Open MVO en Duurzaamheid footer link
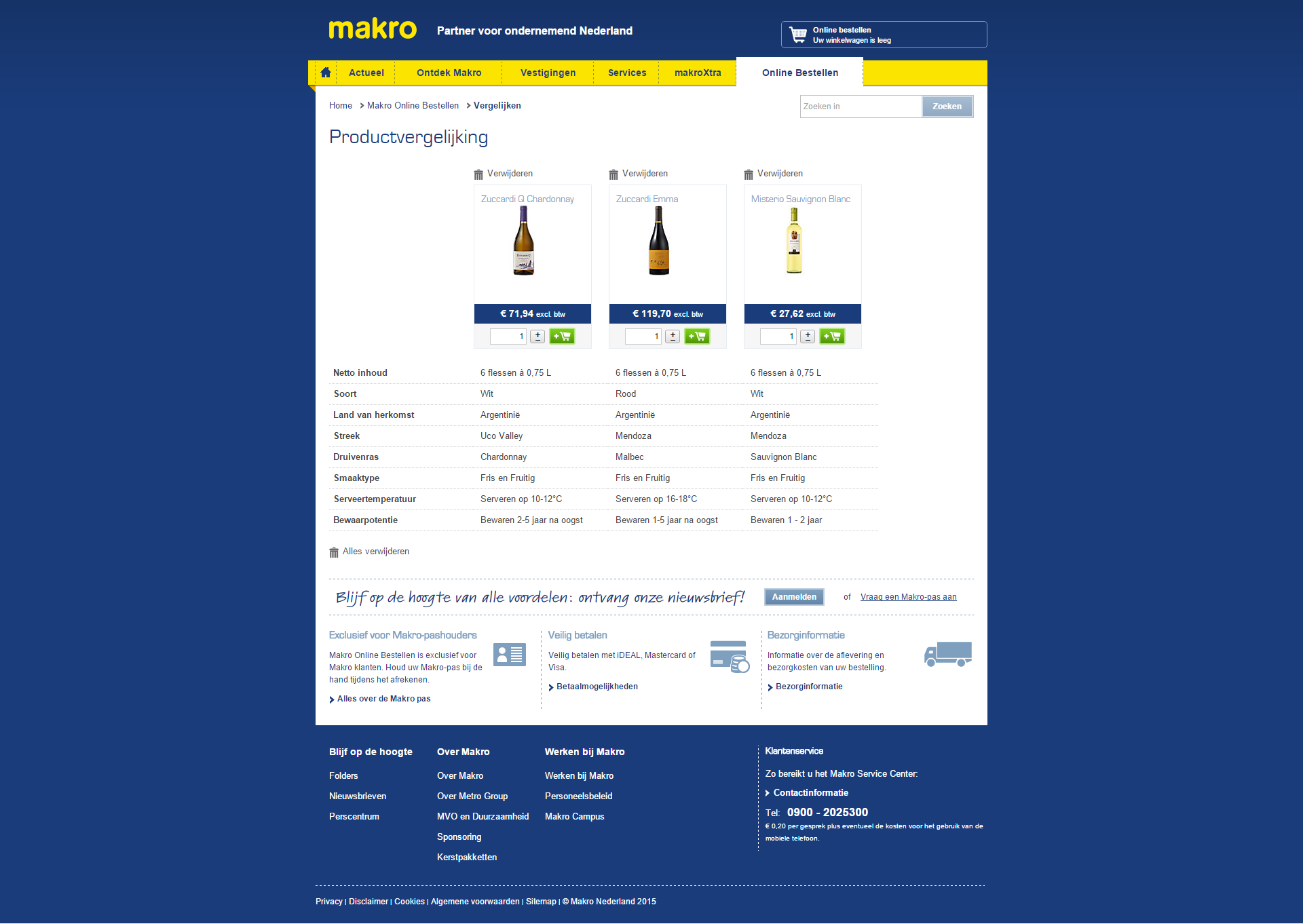Viewport: 1303px width, 924px height. click(483, 817)
